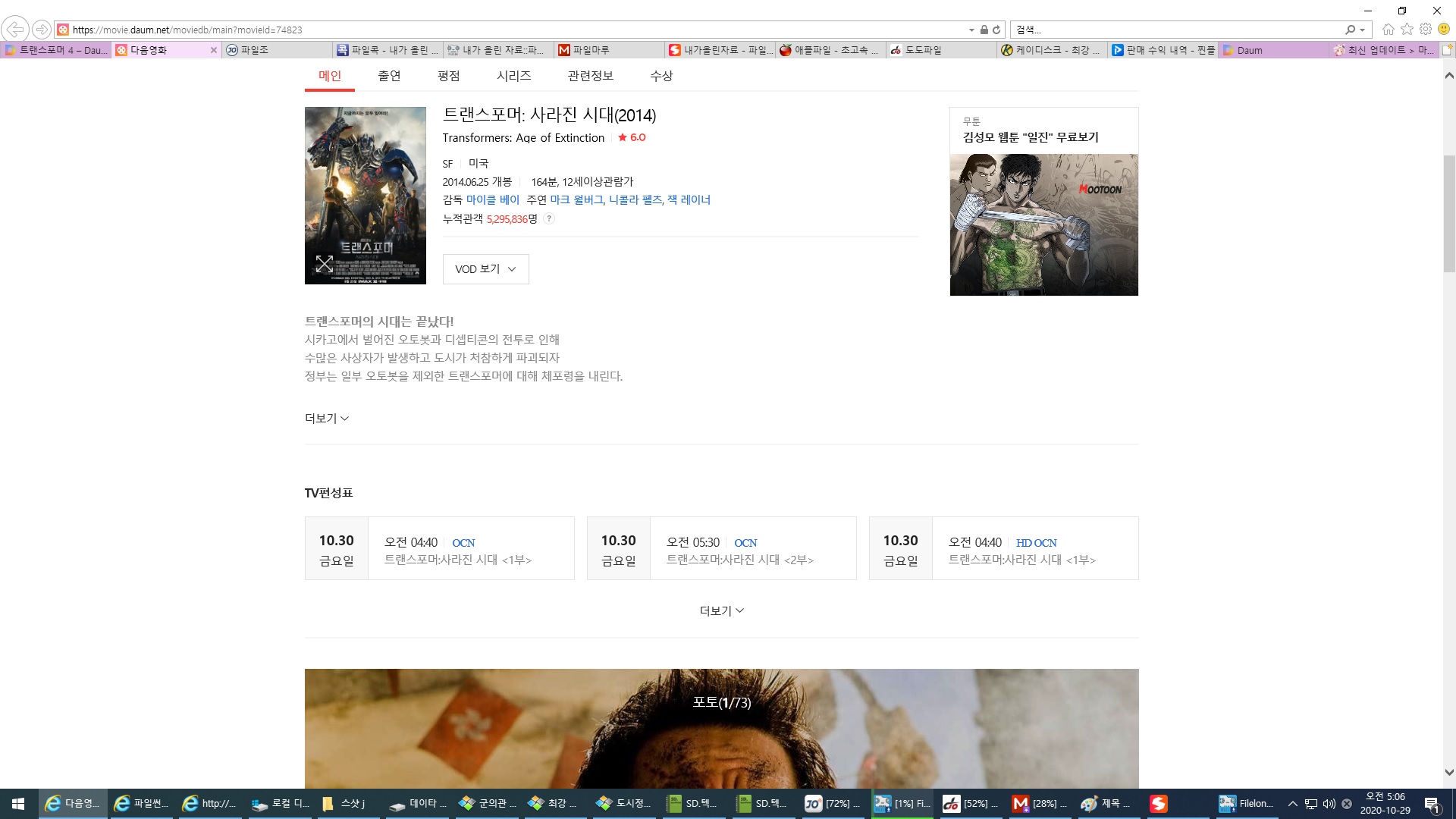This screenshot has height=819, width=1456.
Task: Expand the VOD 보기 dropdown
Action: 486,269
